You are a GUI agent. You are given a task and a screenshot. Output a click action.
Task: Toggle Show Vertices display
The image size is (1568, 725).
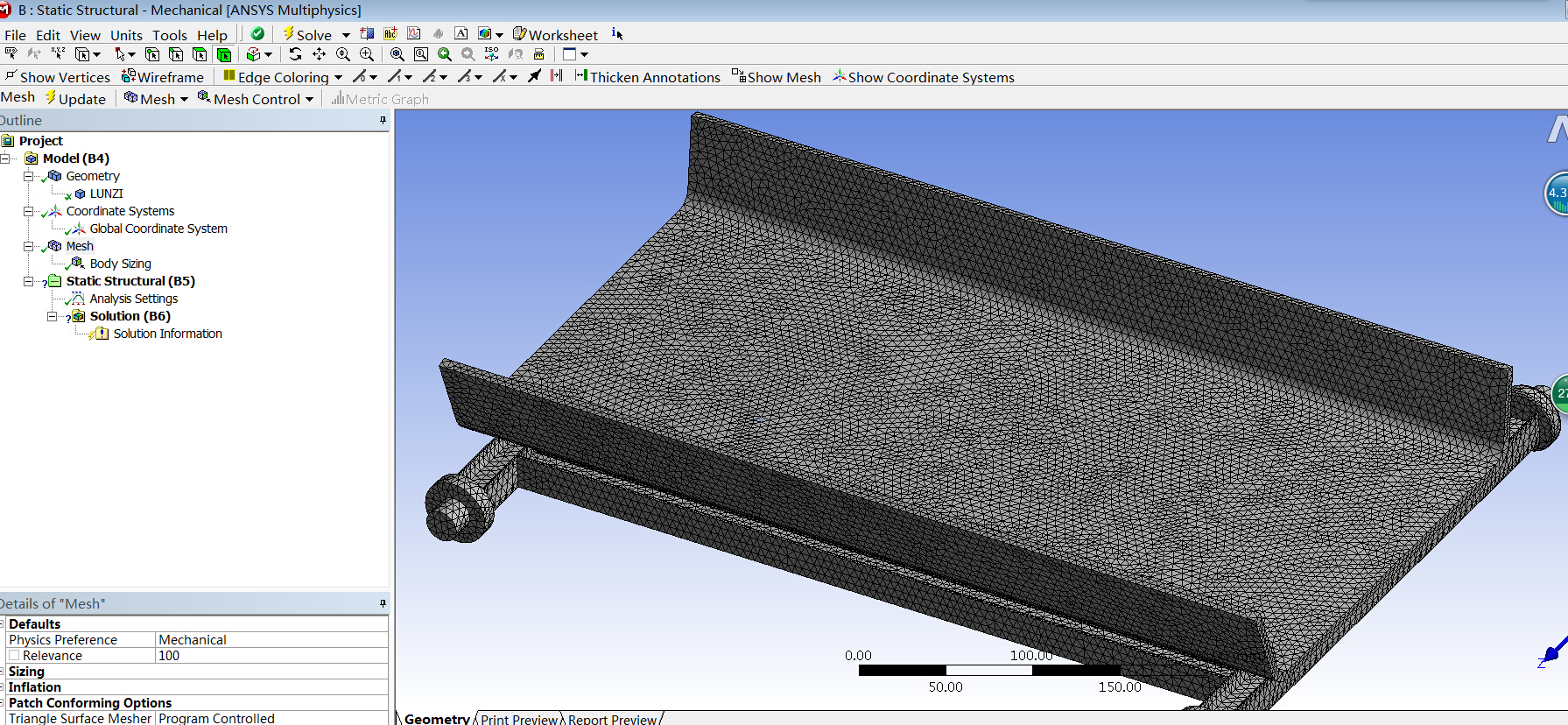[57, 77]
